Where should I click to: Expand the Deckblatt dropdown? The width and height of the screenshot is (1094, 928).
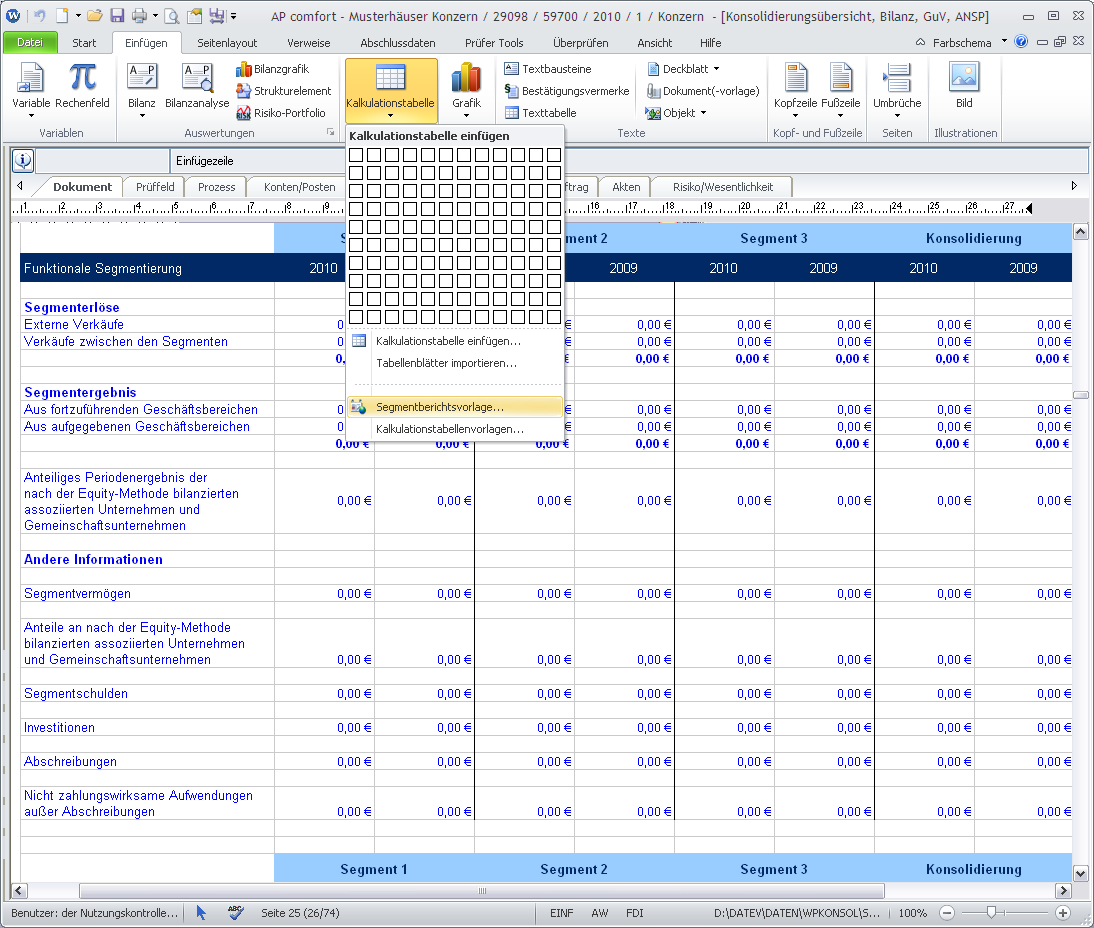pos(716,69)
